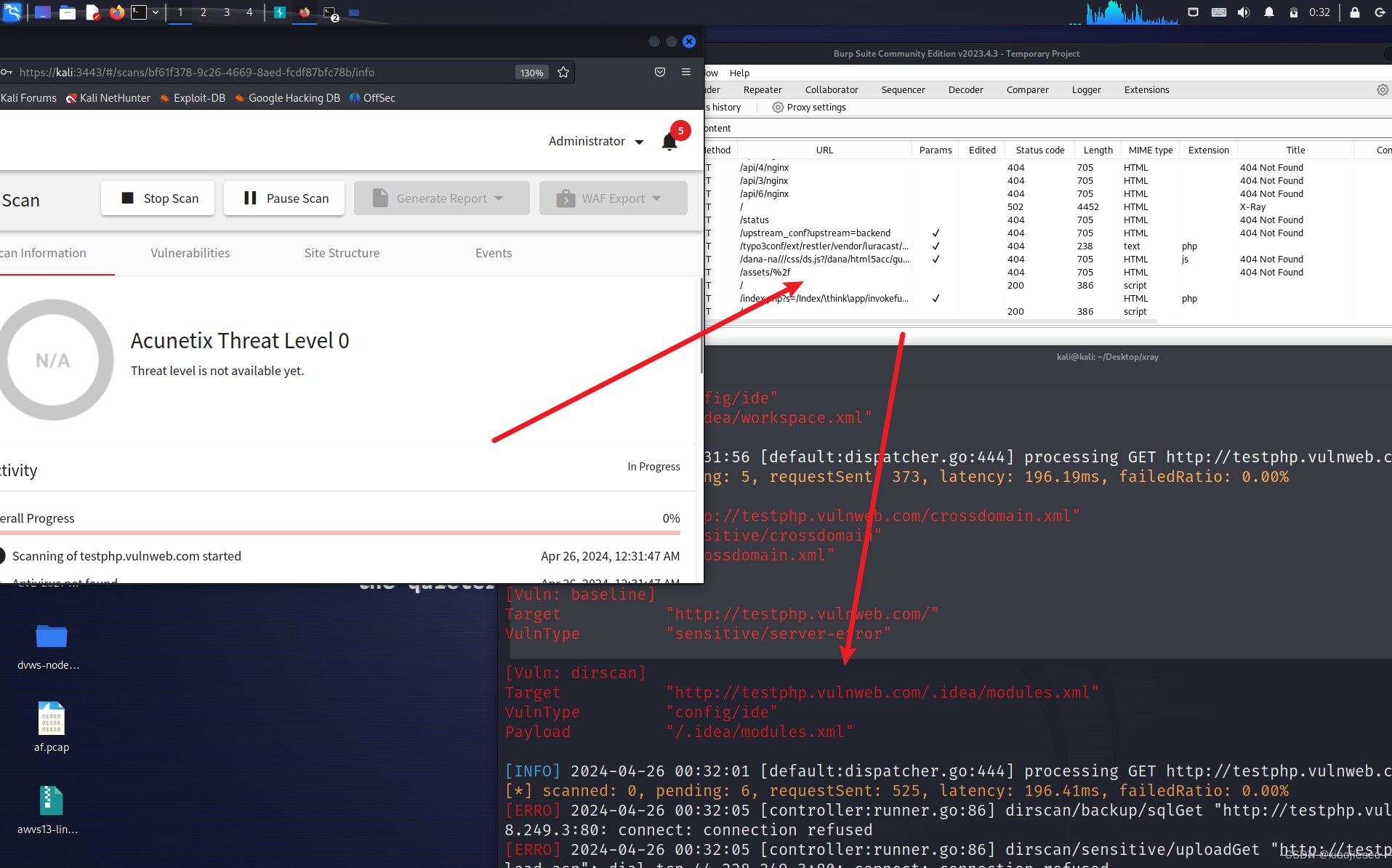The width and height of the screenshot is (1392, 868).
Task: Reset the 130% zoom level badge
Action: (531, 73)
